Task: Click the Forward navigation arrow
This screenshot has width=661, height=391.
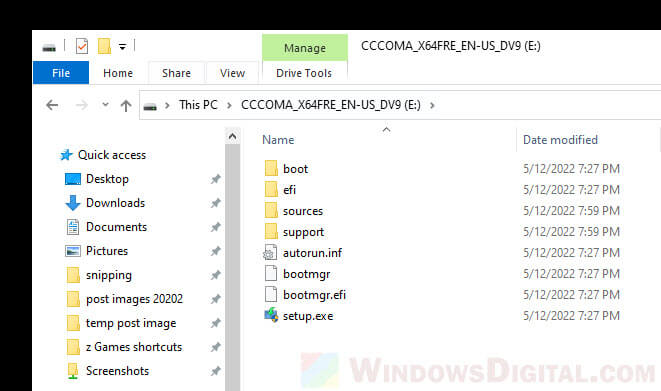Action: tap(82, 105)
